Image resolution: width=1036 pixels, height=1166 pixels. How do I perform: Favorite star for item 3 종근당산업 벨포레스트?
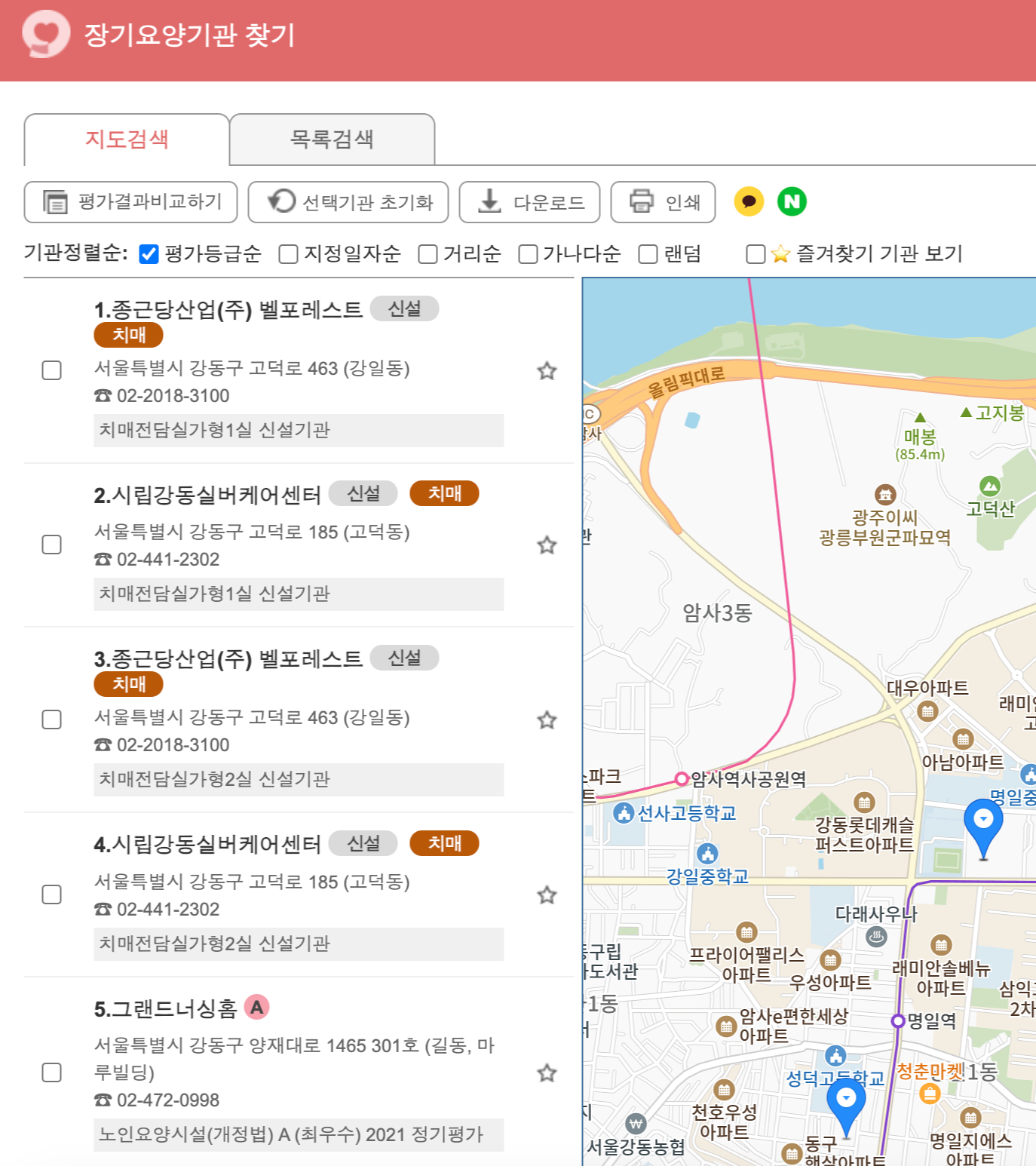[x=547, y=720]
